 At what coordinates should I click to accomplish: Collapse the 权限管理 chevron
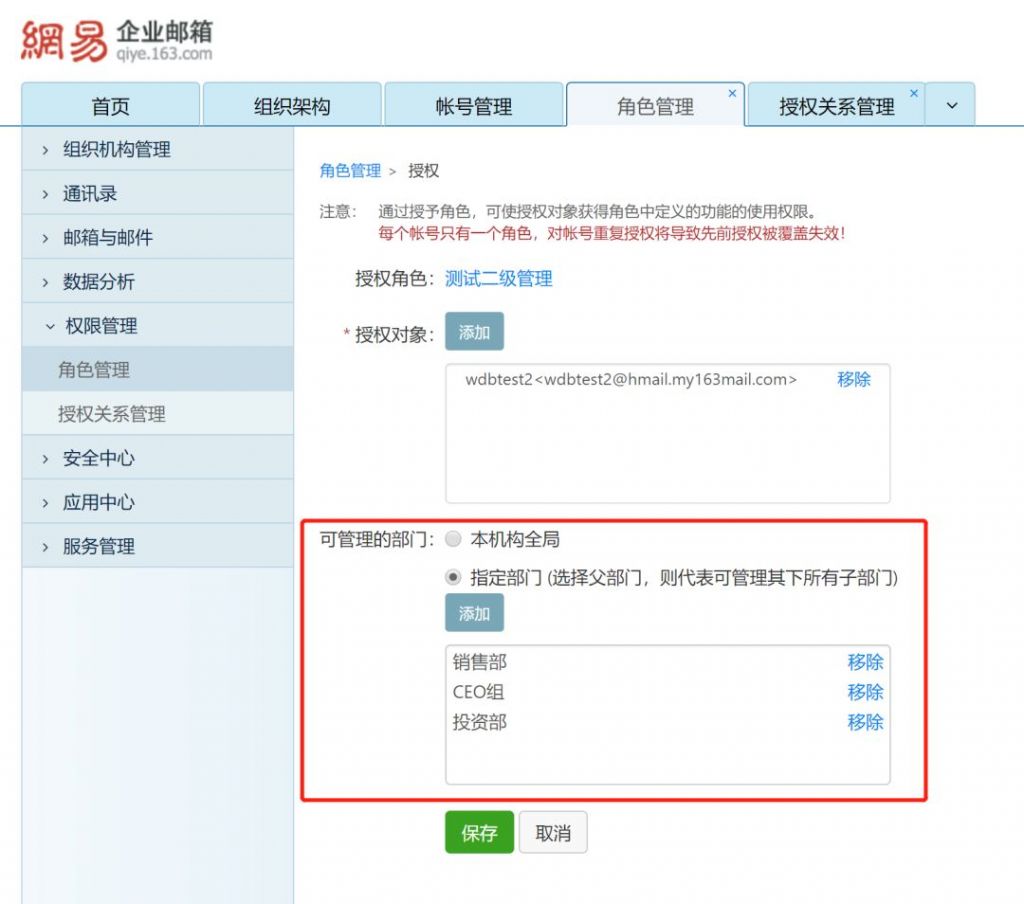click(50, 326)
